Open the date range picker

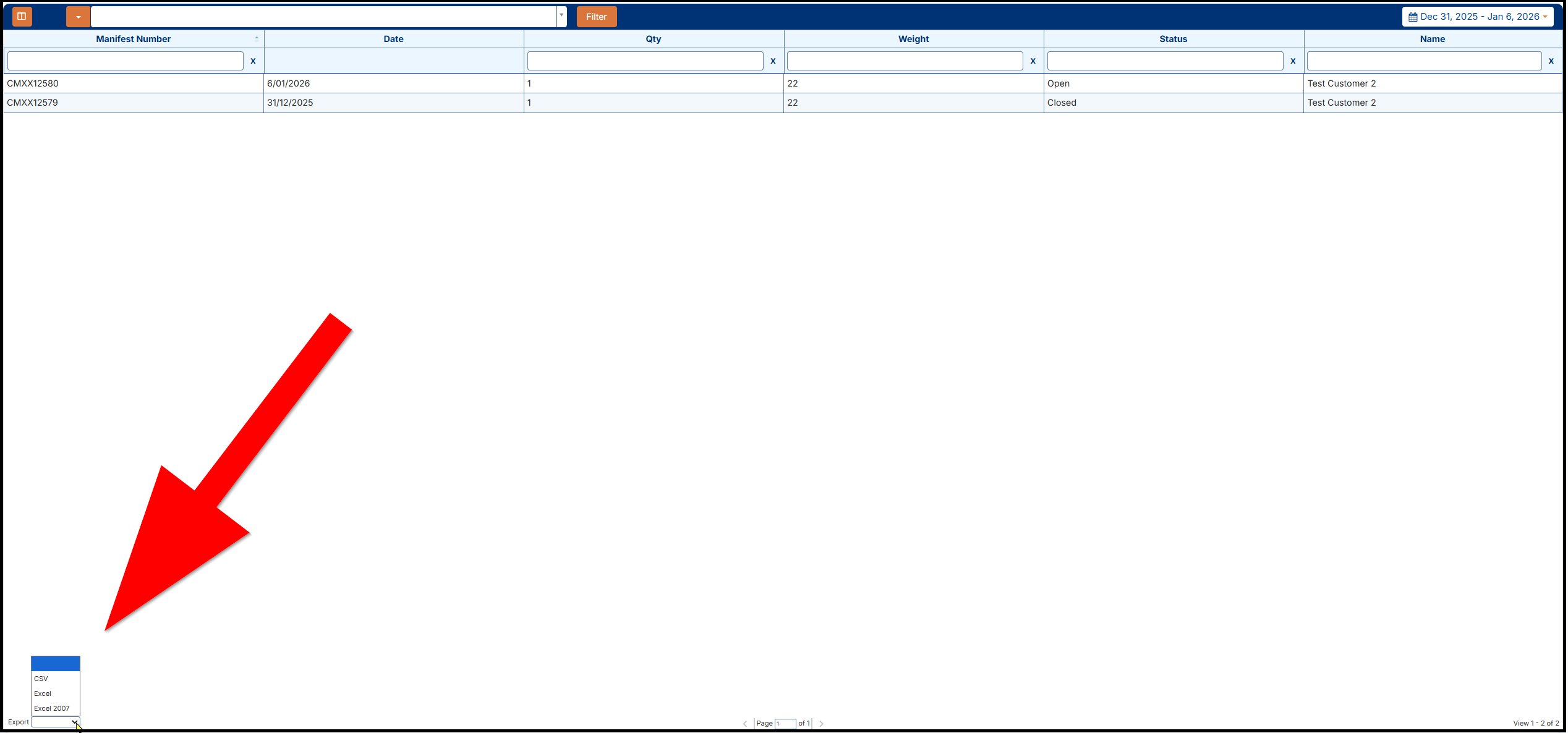pyautogui.click(x=1477, y=17)
